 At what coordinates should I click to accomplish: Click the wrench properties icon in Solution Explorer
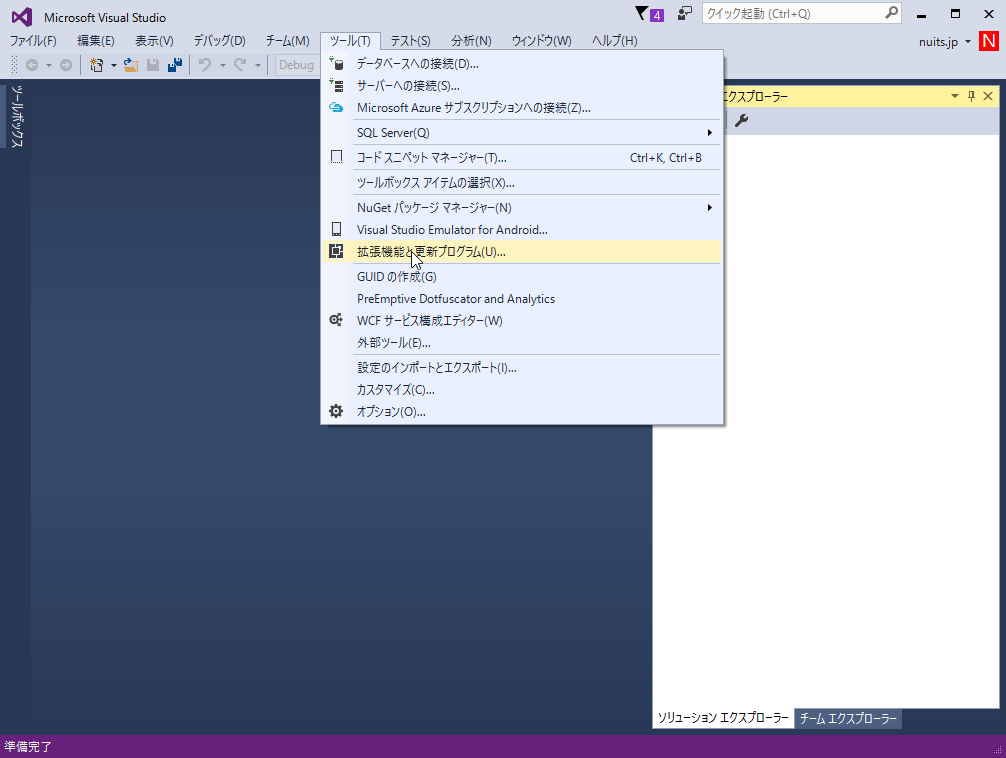click(741, 120)
